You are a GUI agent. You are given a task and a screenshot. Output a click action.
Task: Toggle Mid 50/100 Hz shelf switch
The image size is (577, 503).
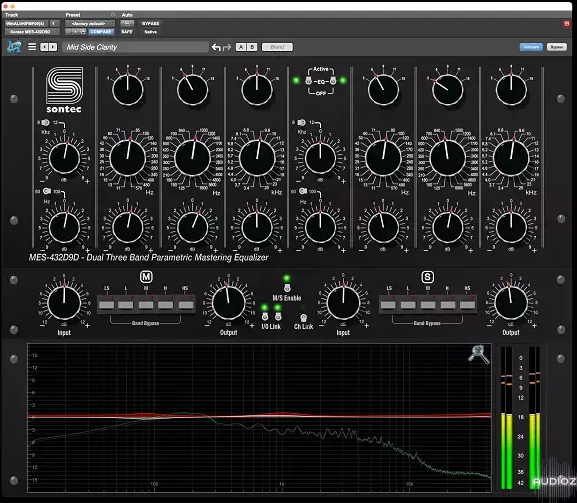click(47, 191)
